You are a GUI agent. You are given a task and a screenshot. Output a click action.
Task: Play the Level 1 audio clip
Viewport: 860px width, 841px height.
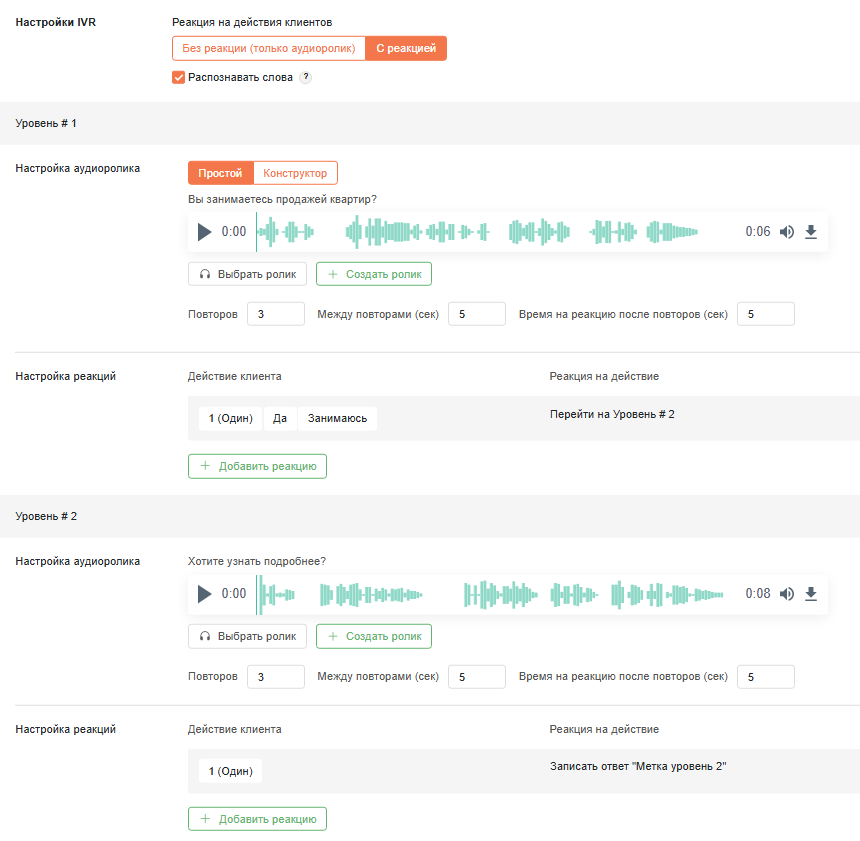click(204, 232)
